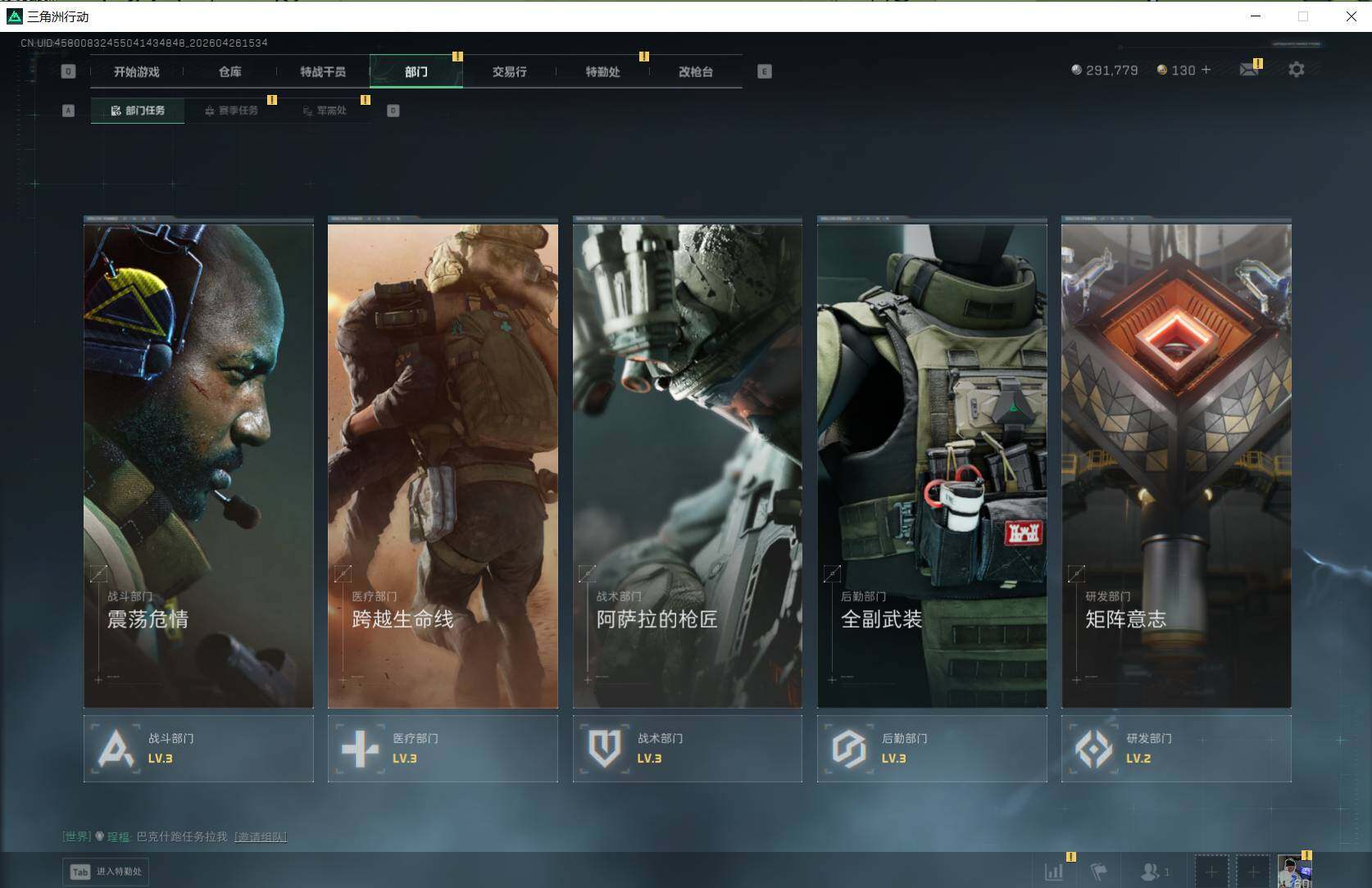The width and height of the screenshot is (1372, 888).
Task: Open the statistics bar chart icon
Action: pyautogui.click(x=1054, y=872)
